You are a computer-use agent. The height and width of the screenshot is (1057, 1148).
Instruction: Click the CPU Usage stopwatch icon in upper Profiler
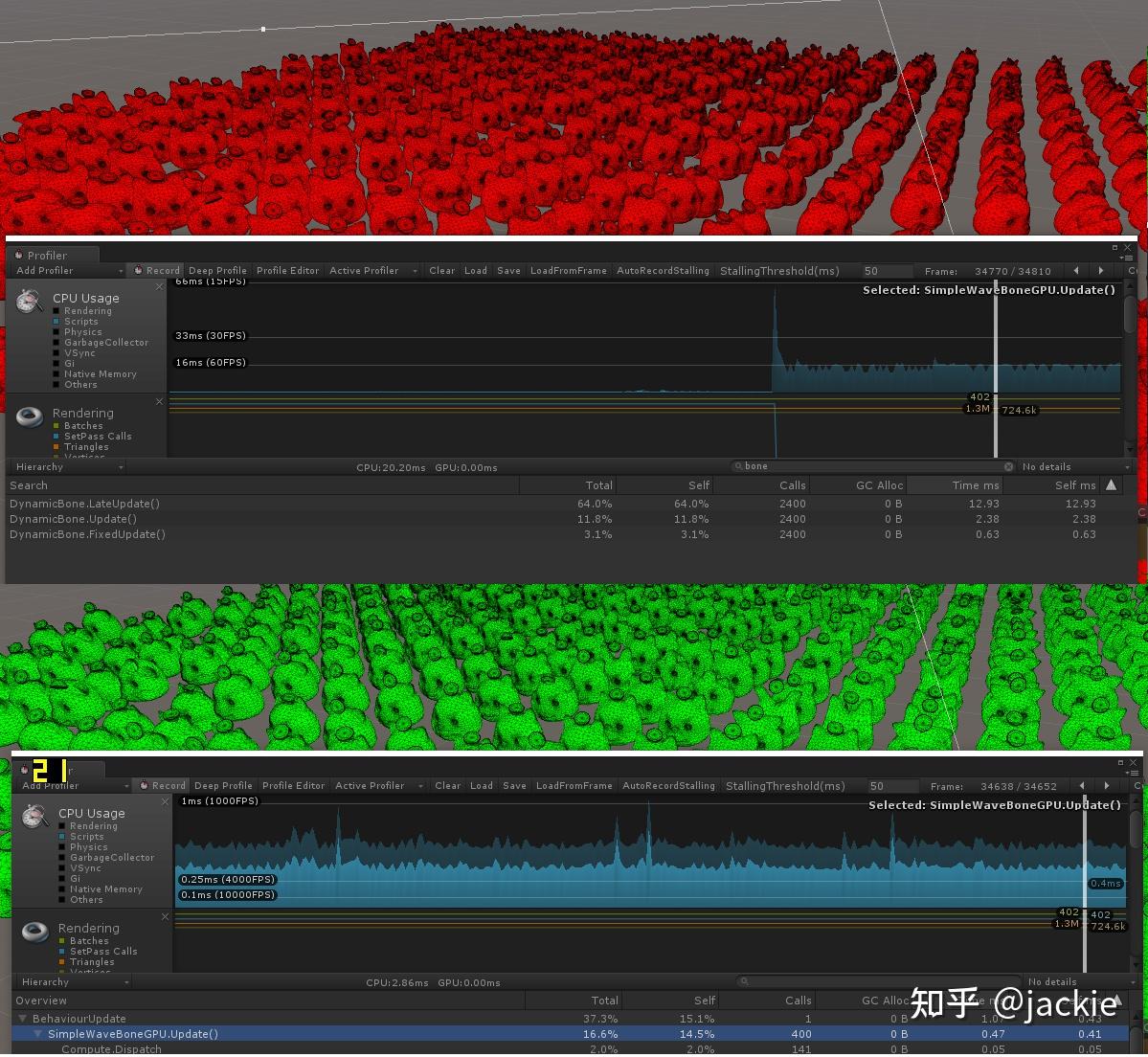click(30, 301)
